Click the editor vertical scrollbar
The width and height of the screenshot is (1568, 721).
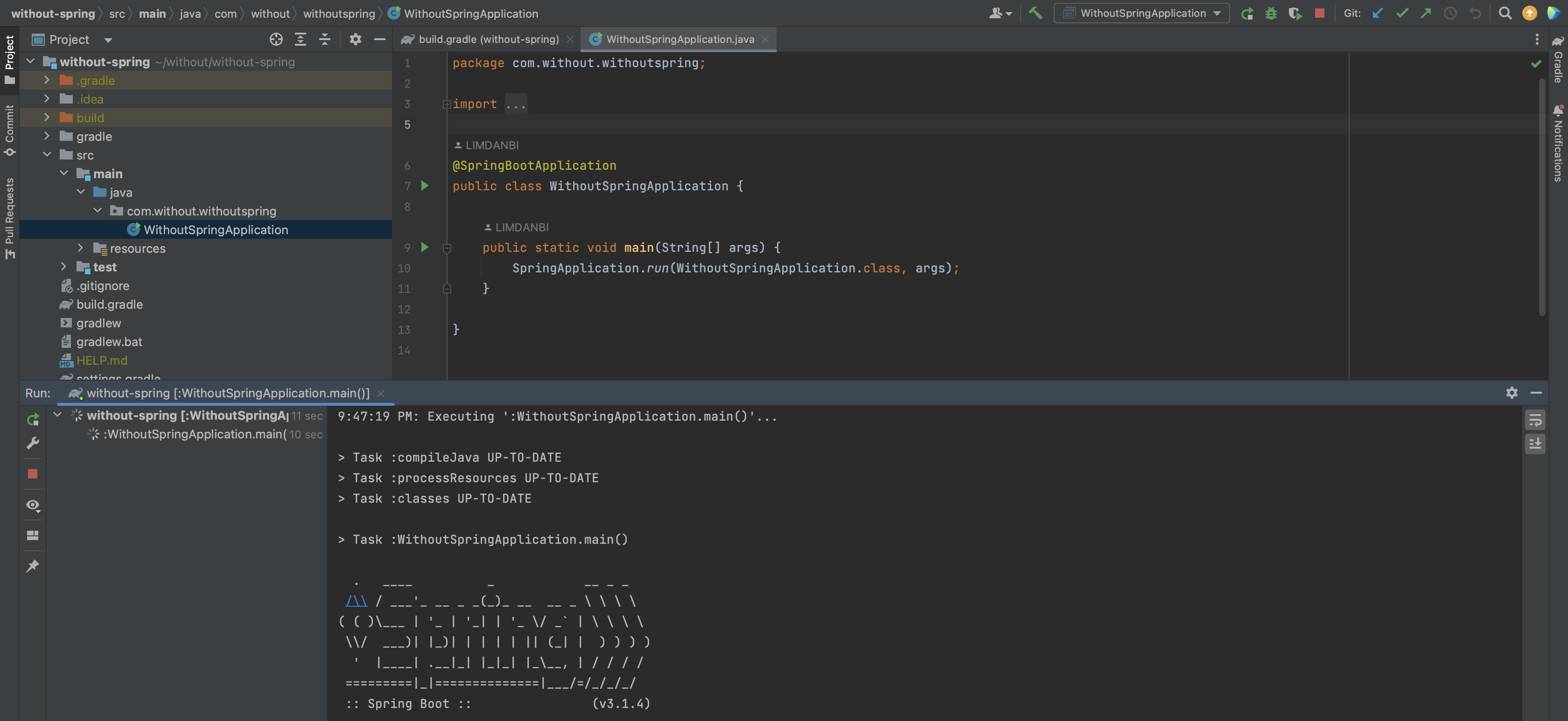pyautogui.click(x=1541, y=194)
